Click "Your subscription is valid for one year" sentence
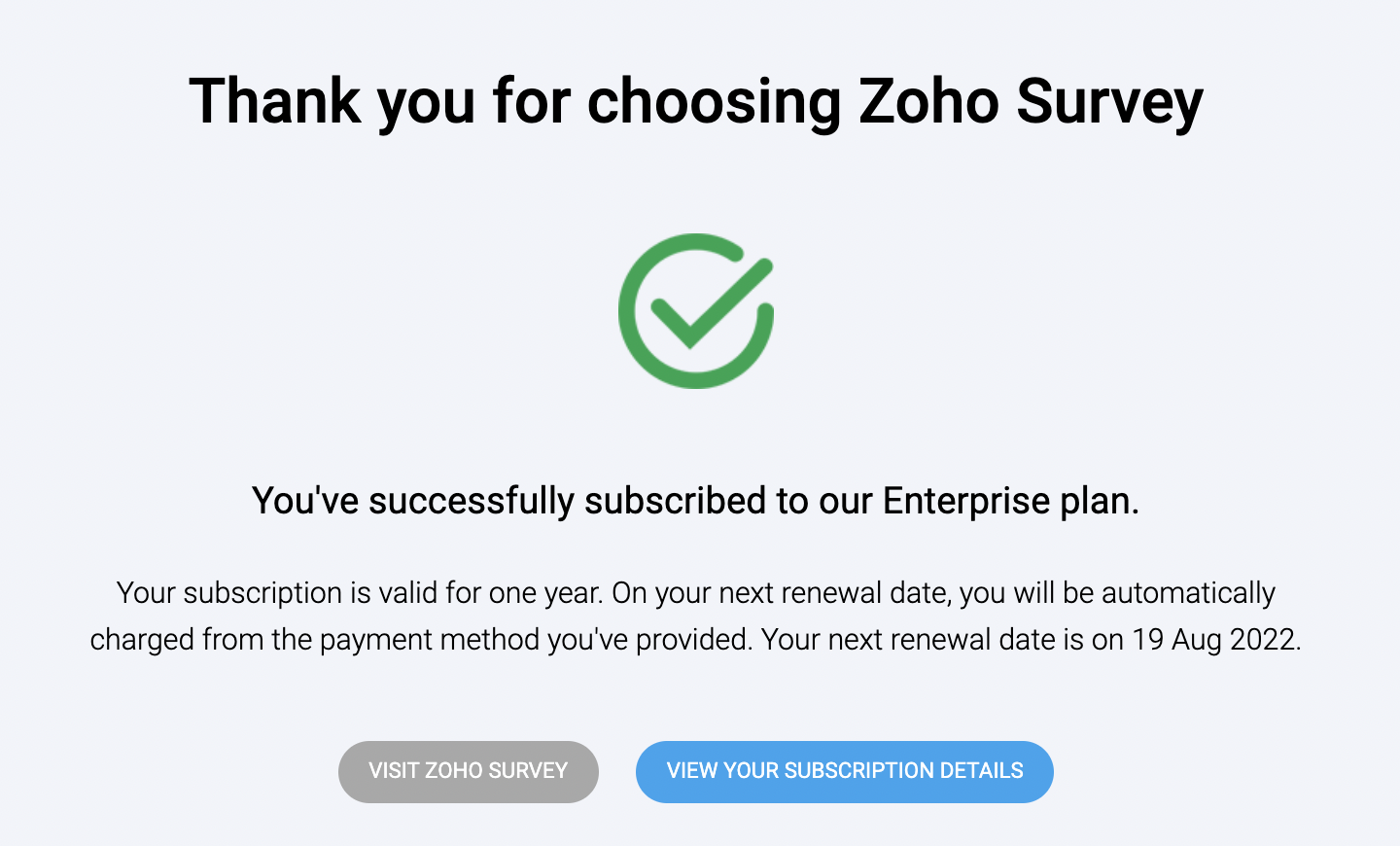 (x=360, y=593)
